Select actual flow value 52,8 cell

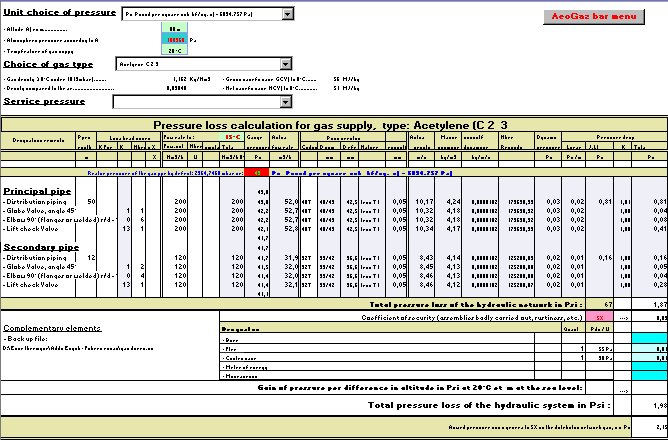285,229
